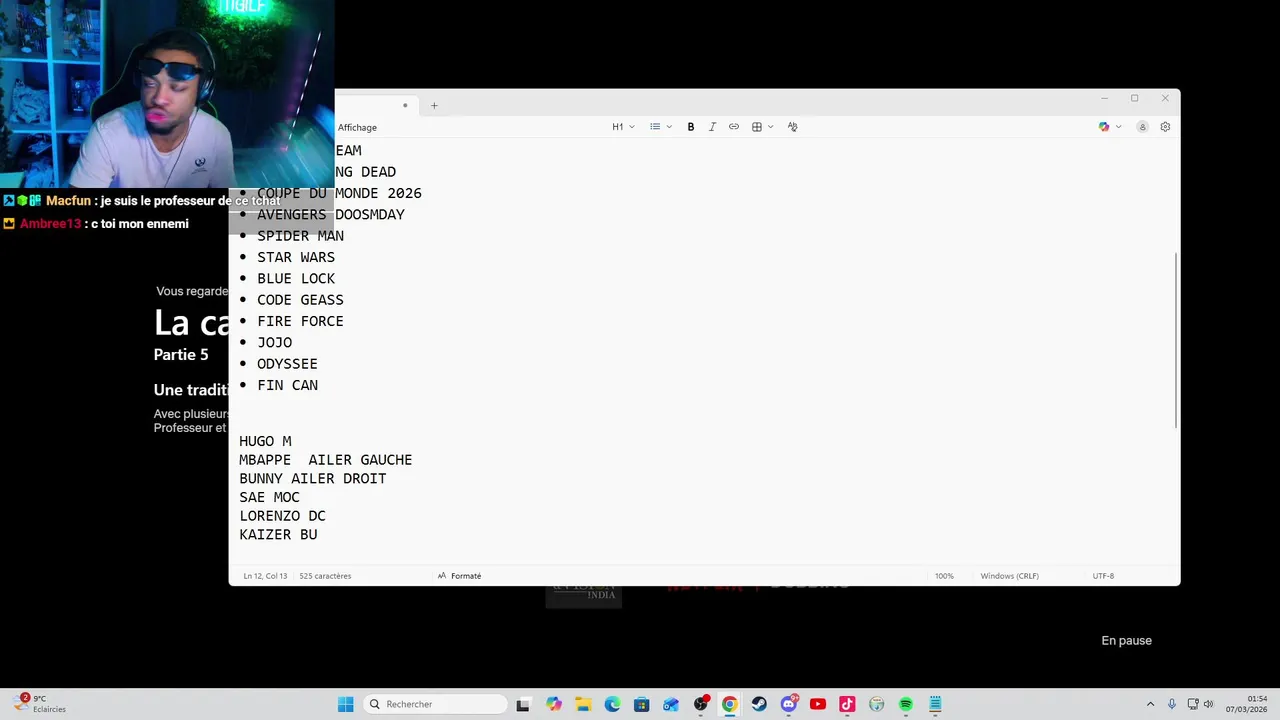
Task: Toggle italic formatting in Notepad
Action: [x=712, y=127]
